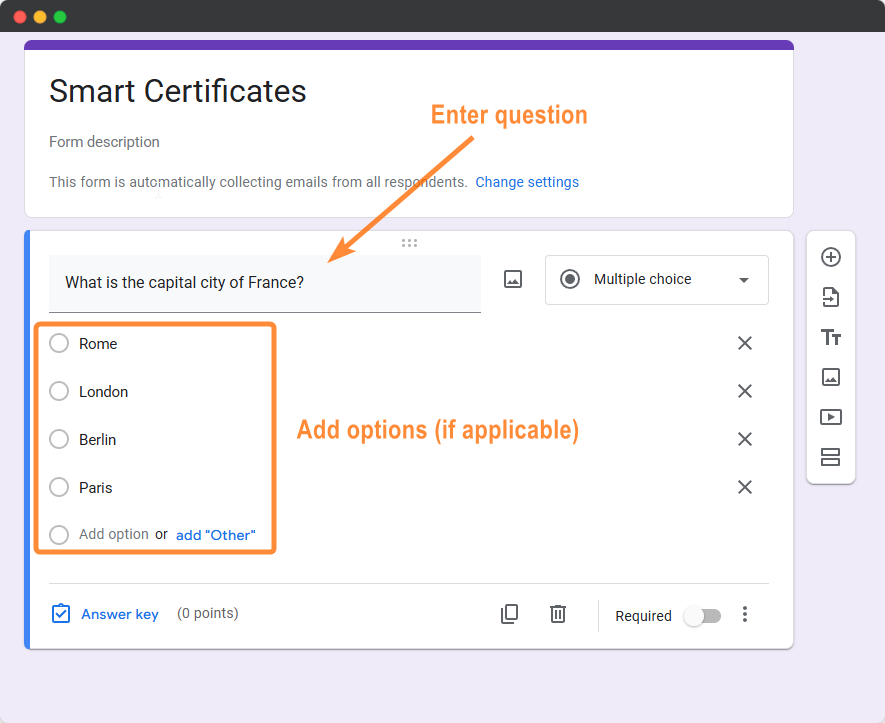Screen dimensions: 885x723
Task: Remove the Berlin option with its X
Action: 745,439
